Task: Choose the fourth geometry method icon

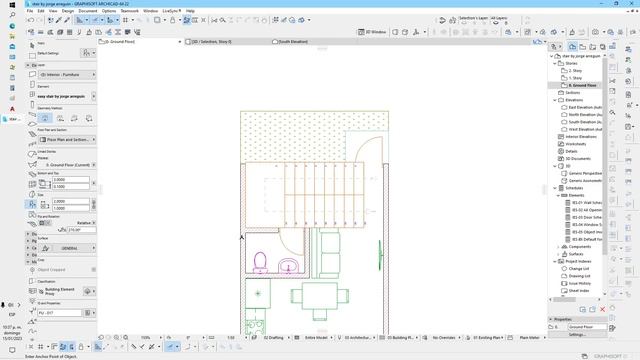Action: (89, 118)
